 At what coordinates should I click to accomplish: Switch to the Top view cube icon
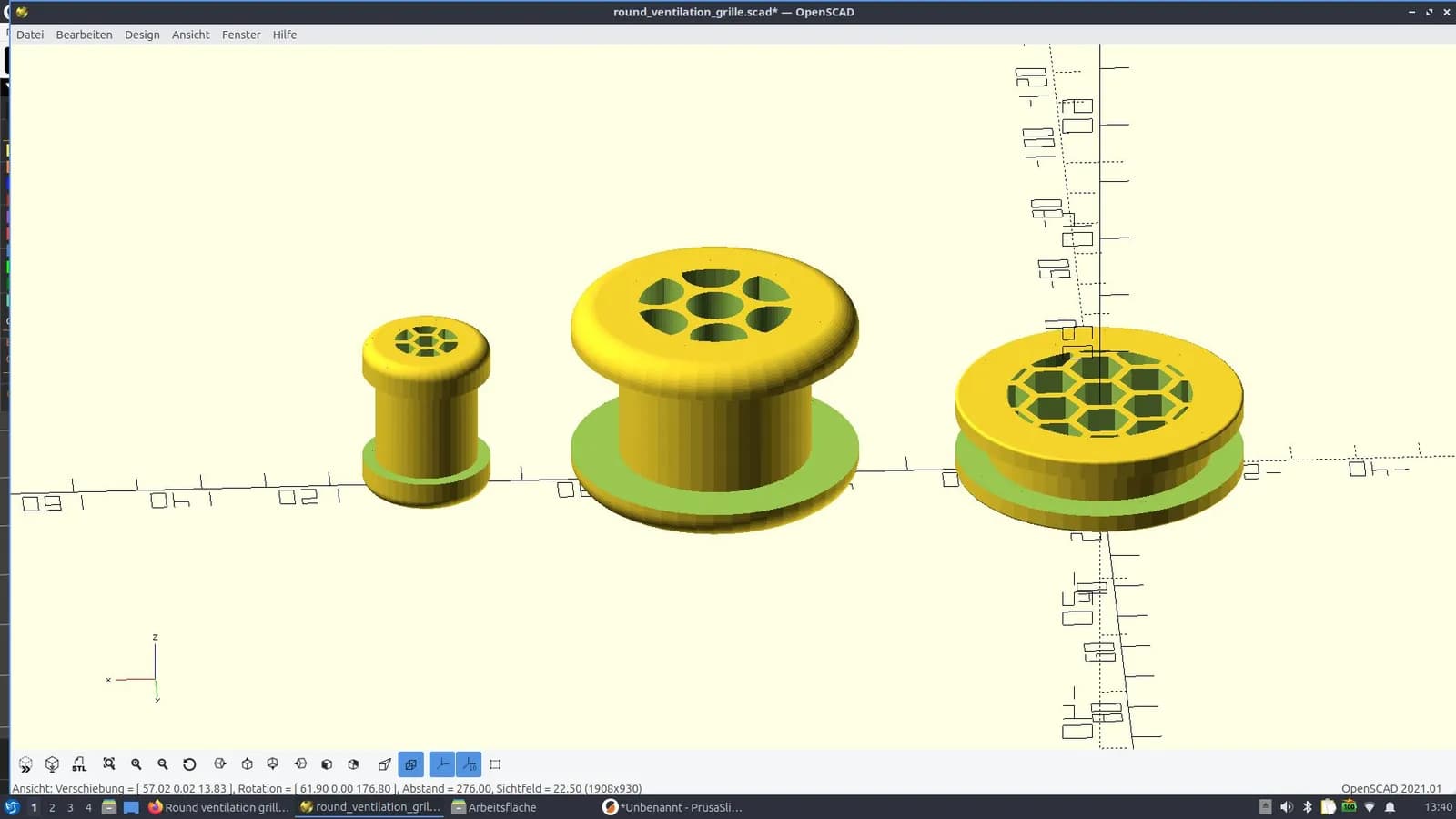coord(247,764)
